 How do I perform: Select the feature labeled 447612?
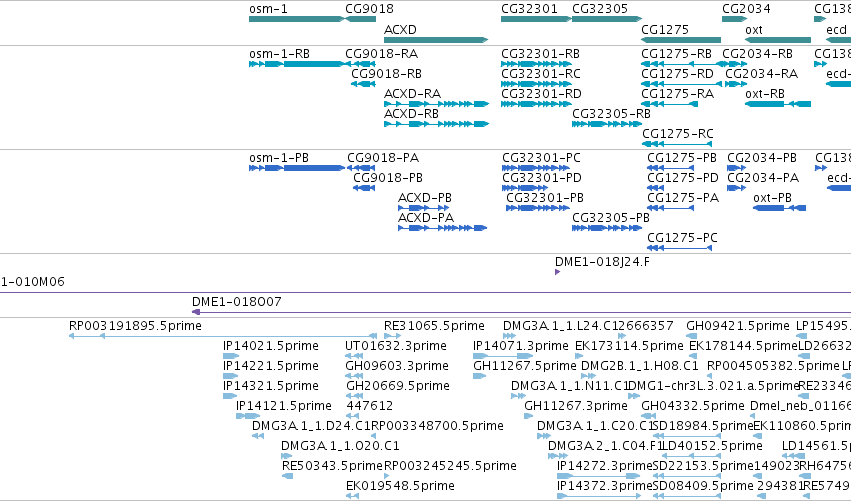(370, 406)
